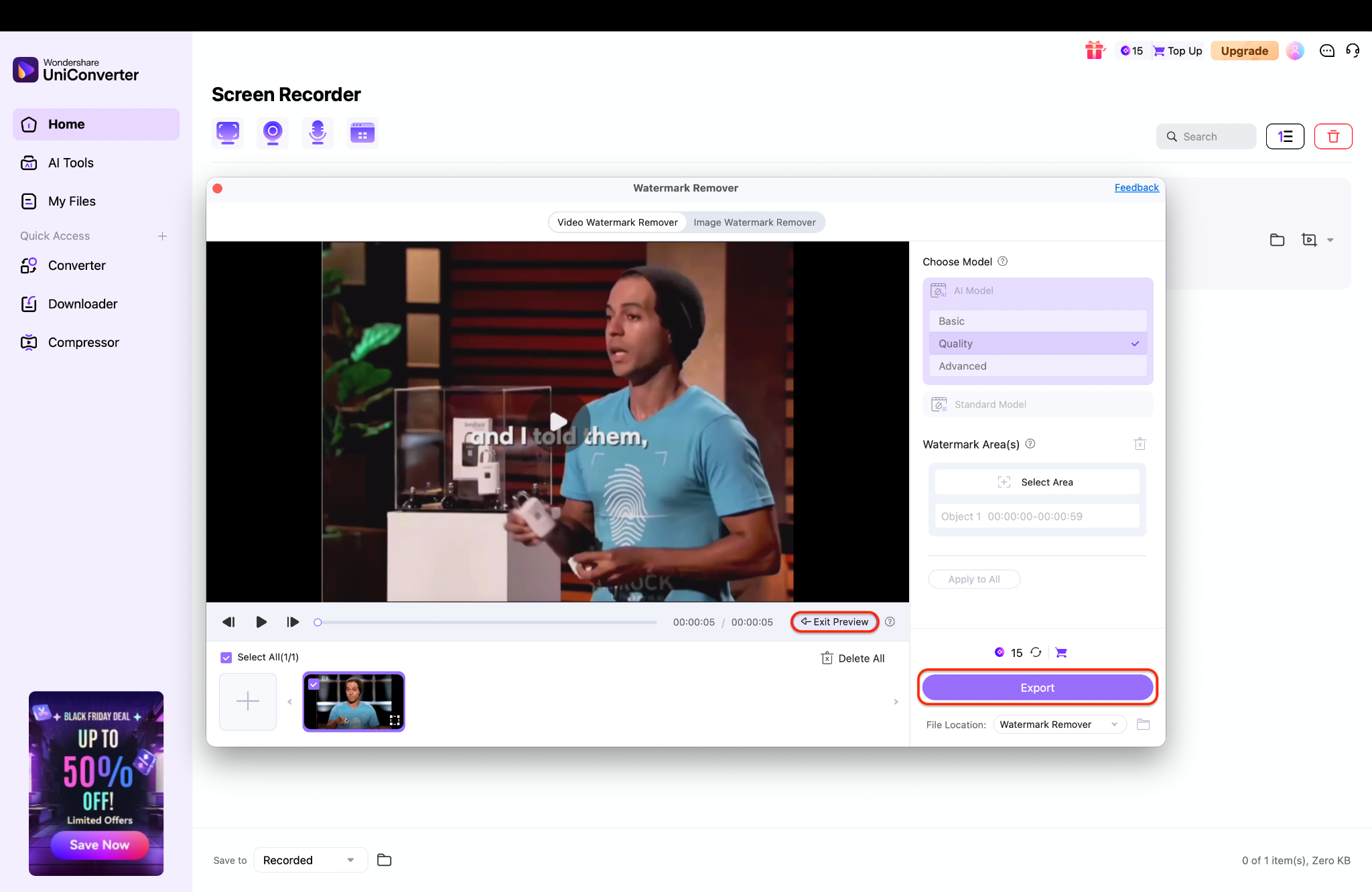Click the webcam recorder icon
The image size is (1372, 892).
tap(272, 133)
